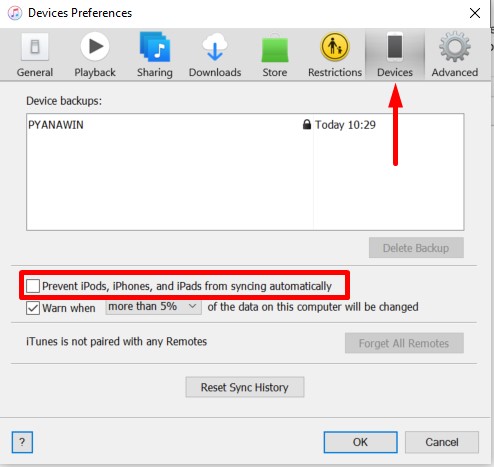494x467 pixels.
Task: Click the iTunes logo in title bar
Action: [x=15, y=13]
